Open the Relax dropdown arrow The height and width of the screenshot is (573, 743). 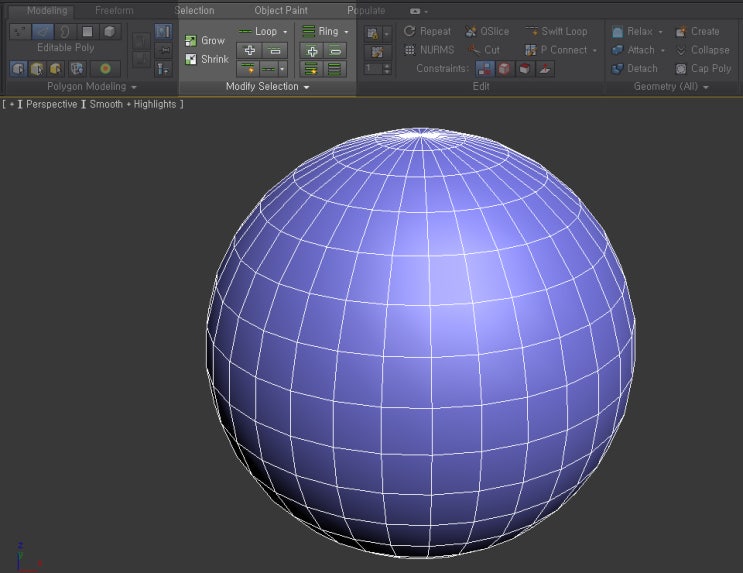point(660,32)
